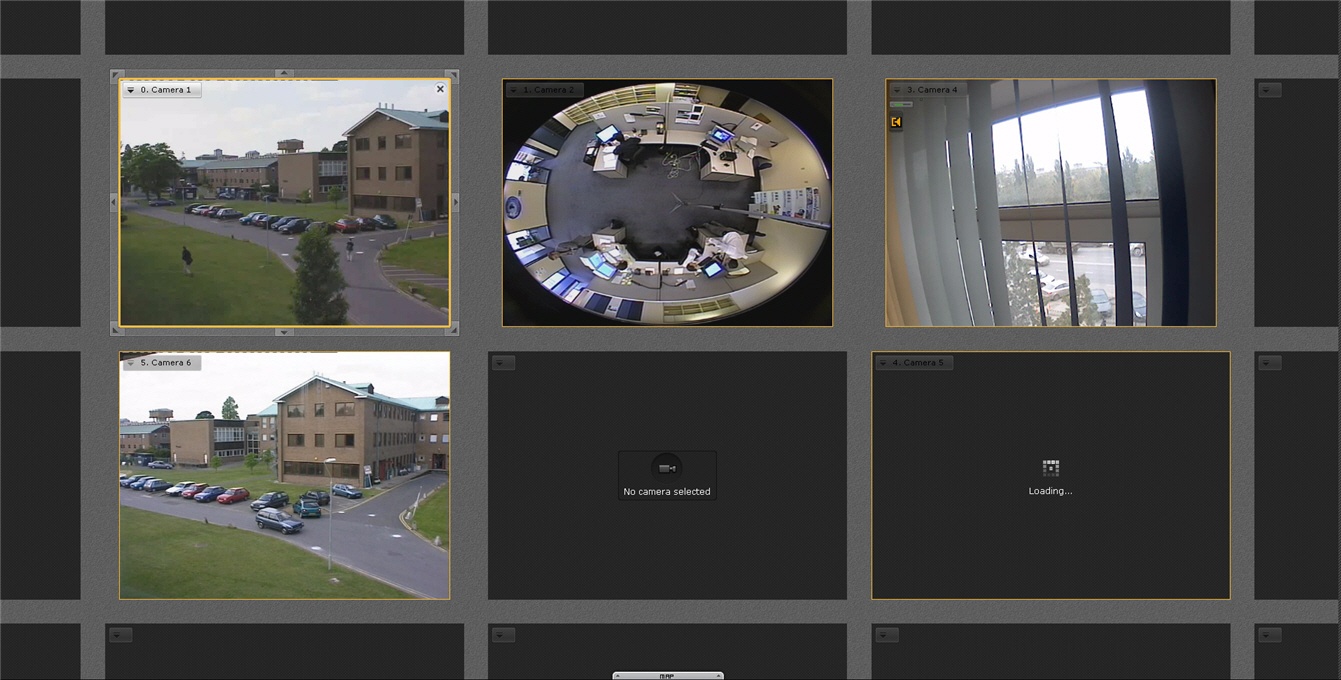Click the camera icon above 'No camera selected'
Viewport: 1341px width, 680px height.
click(x=667, y=468)
